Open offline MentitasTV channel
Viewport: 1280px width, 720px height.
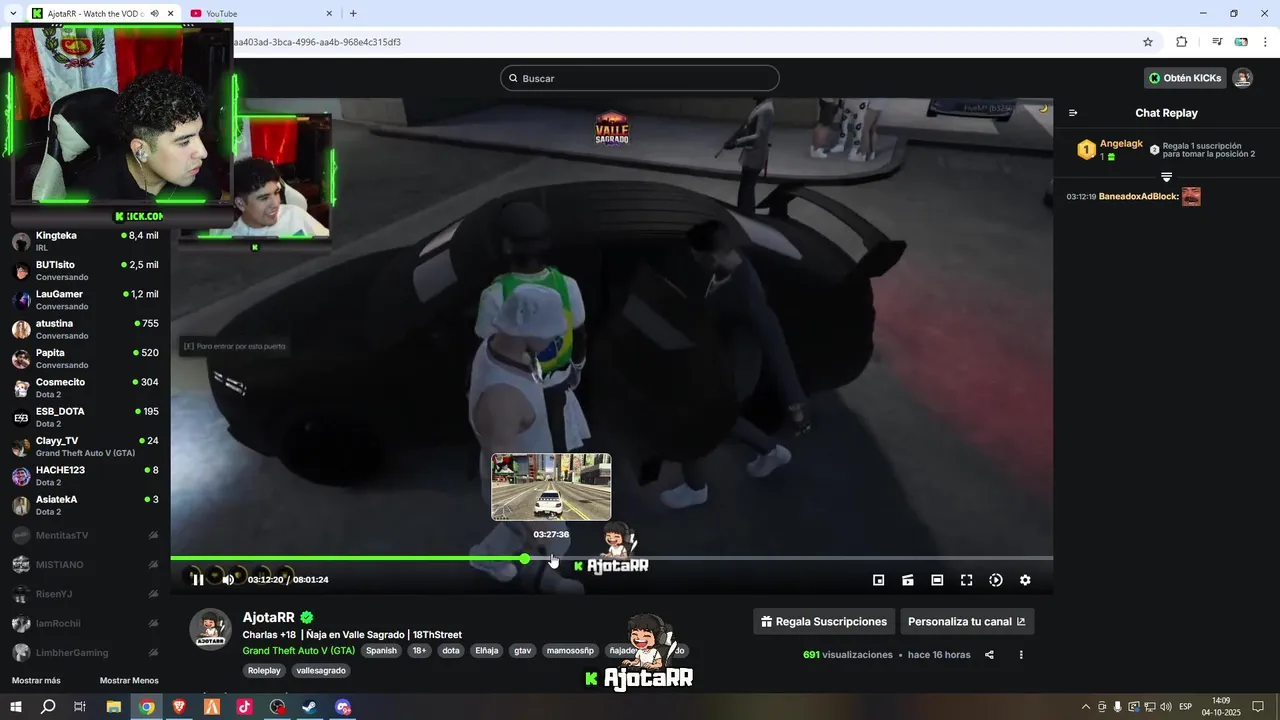coord(85,535)
